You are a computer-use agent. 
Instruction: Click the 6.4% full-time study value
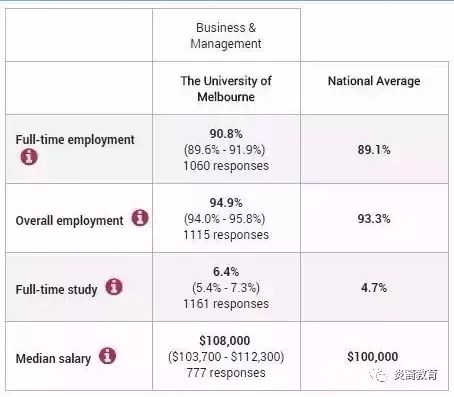click(x=226, y=272)
